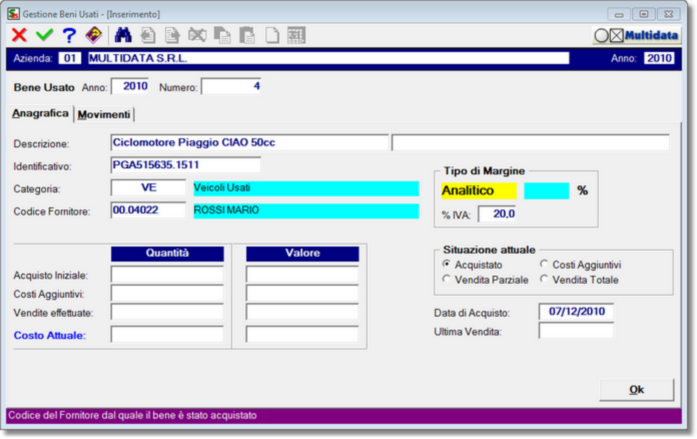
Task: Click the previous record document icon
Action: [148, 35]
